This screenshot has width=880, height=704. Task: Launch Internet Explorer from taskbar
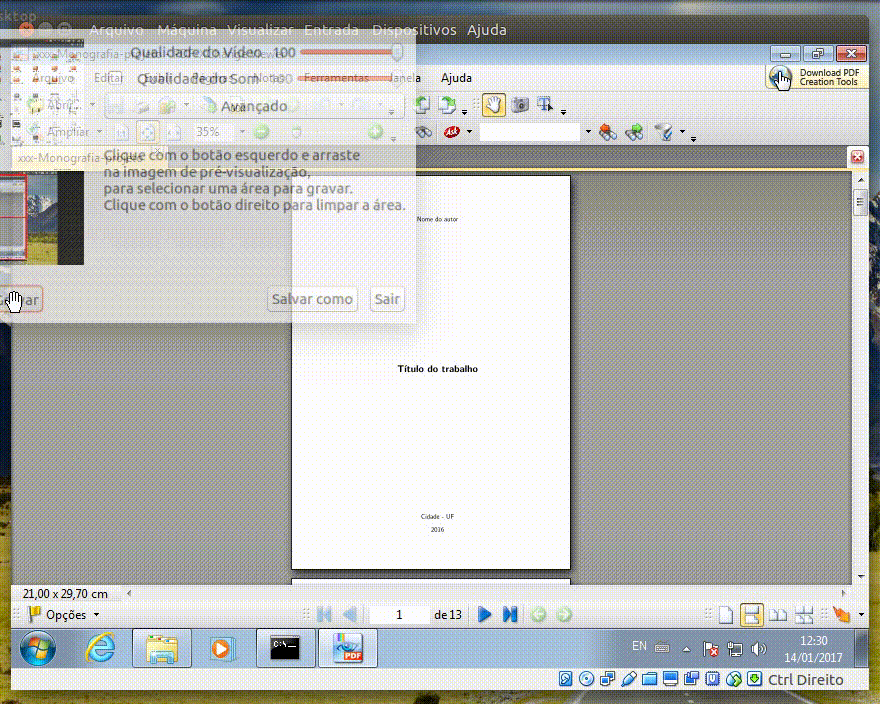pos(100,648)
